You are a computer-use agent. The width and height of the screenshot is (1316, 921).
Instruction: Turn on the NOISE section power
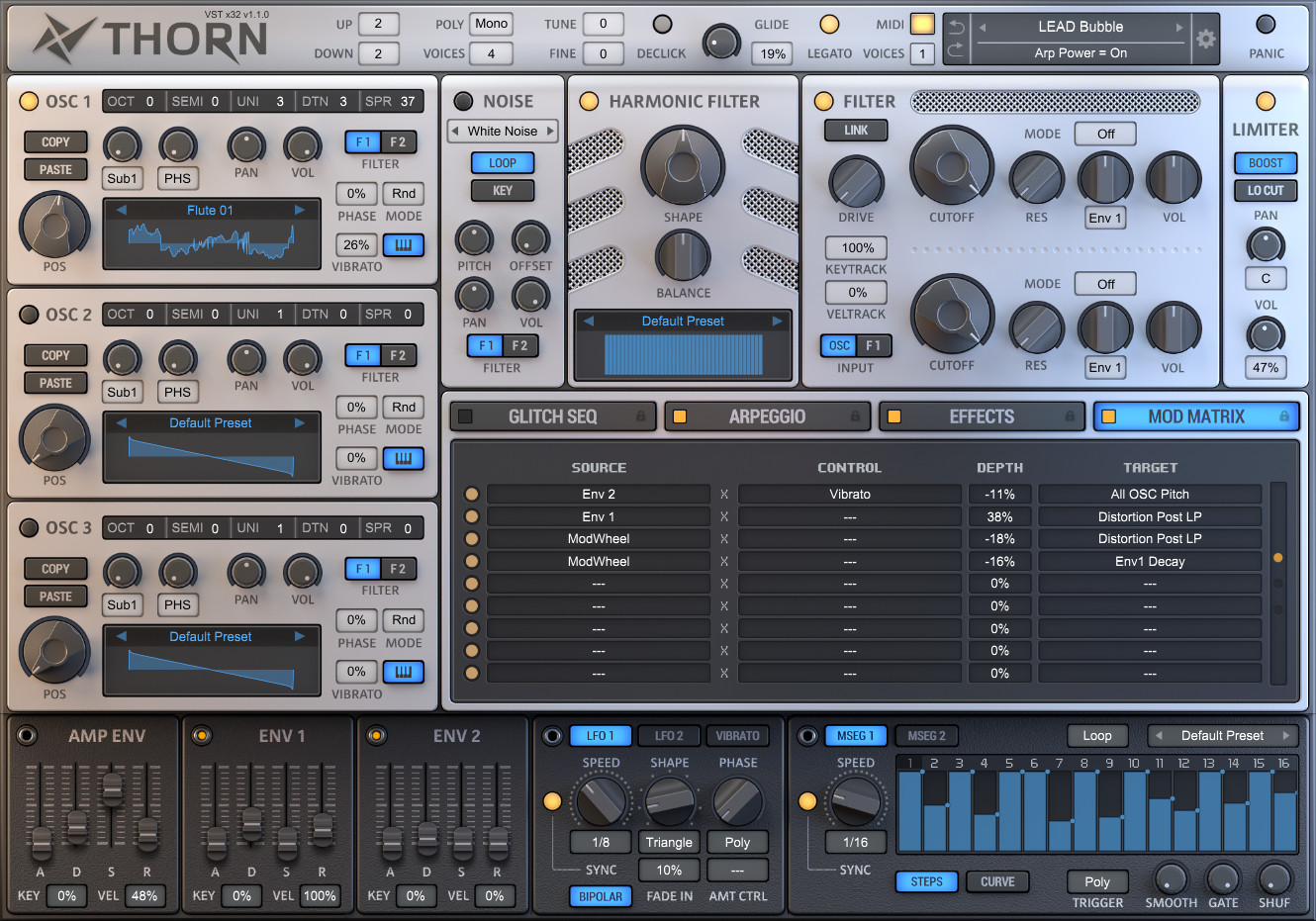click(463, 101)
